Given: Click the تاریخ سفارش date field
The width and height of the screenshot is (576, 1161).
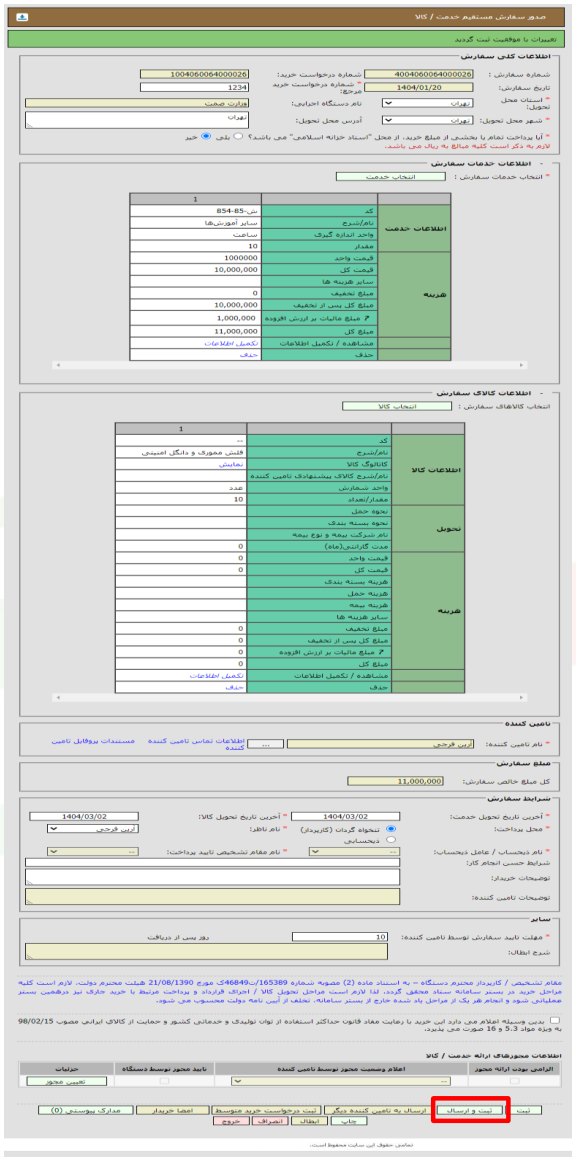Looking at the screenshot, I should (x=420, y=87).
